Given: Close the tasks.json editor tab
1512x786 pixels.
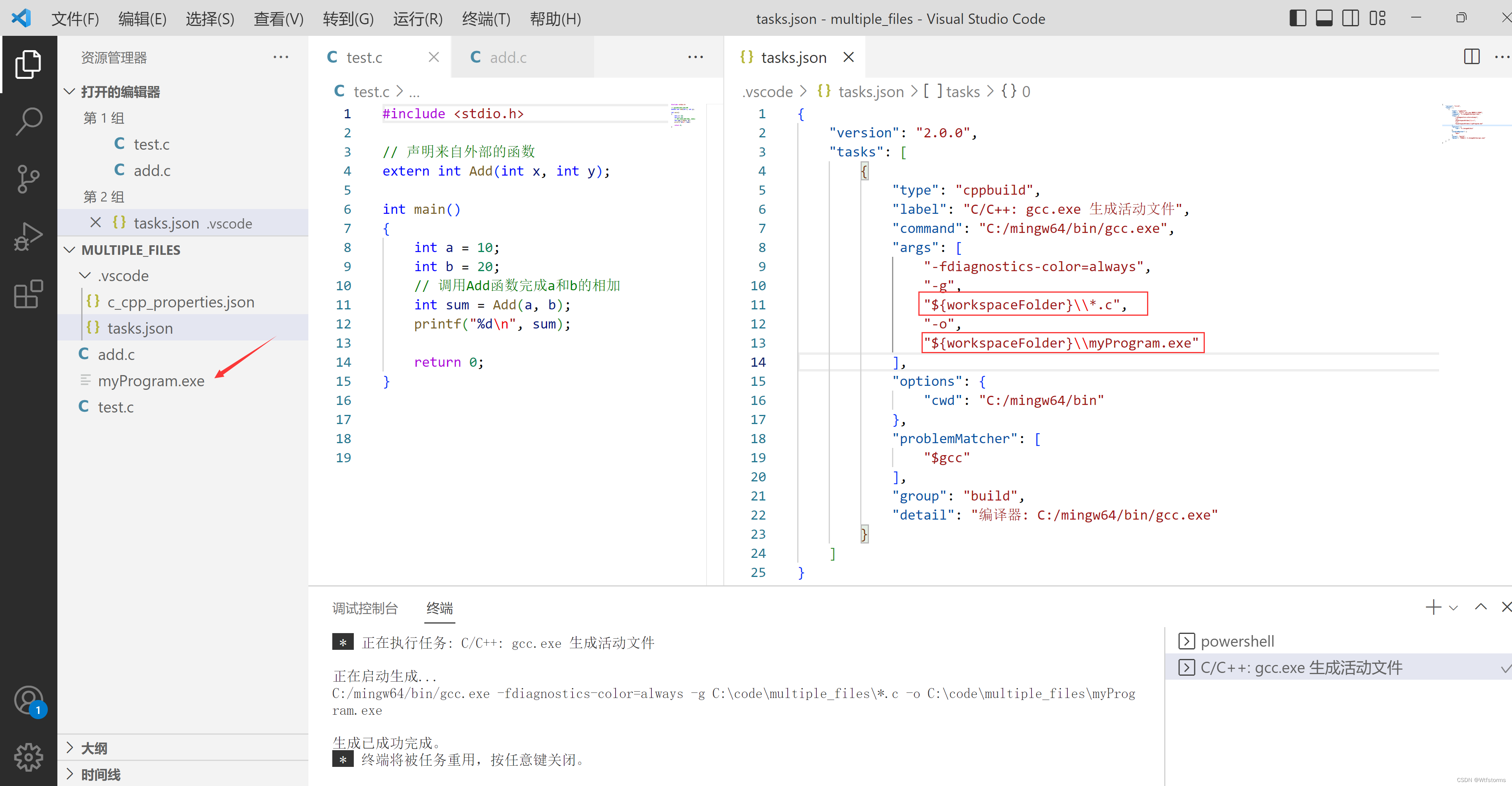Looking at the screenshot, I should pyautogui.click(x=848, y=57).
